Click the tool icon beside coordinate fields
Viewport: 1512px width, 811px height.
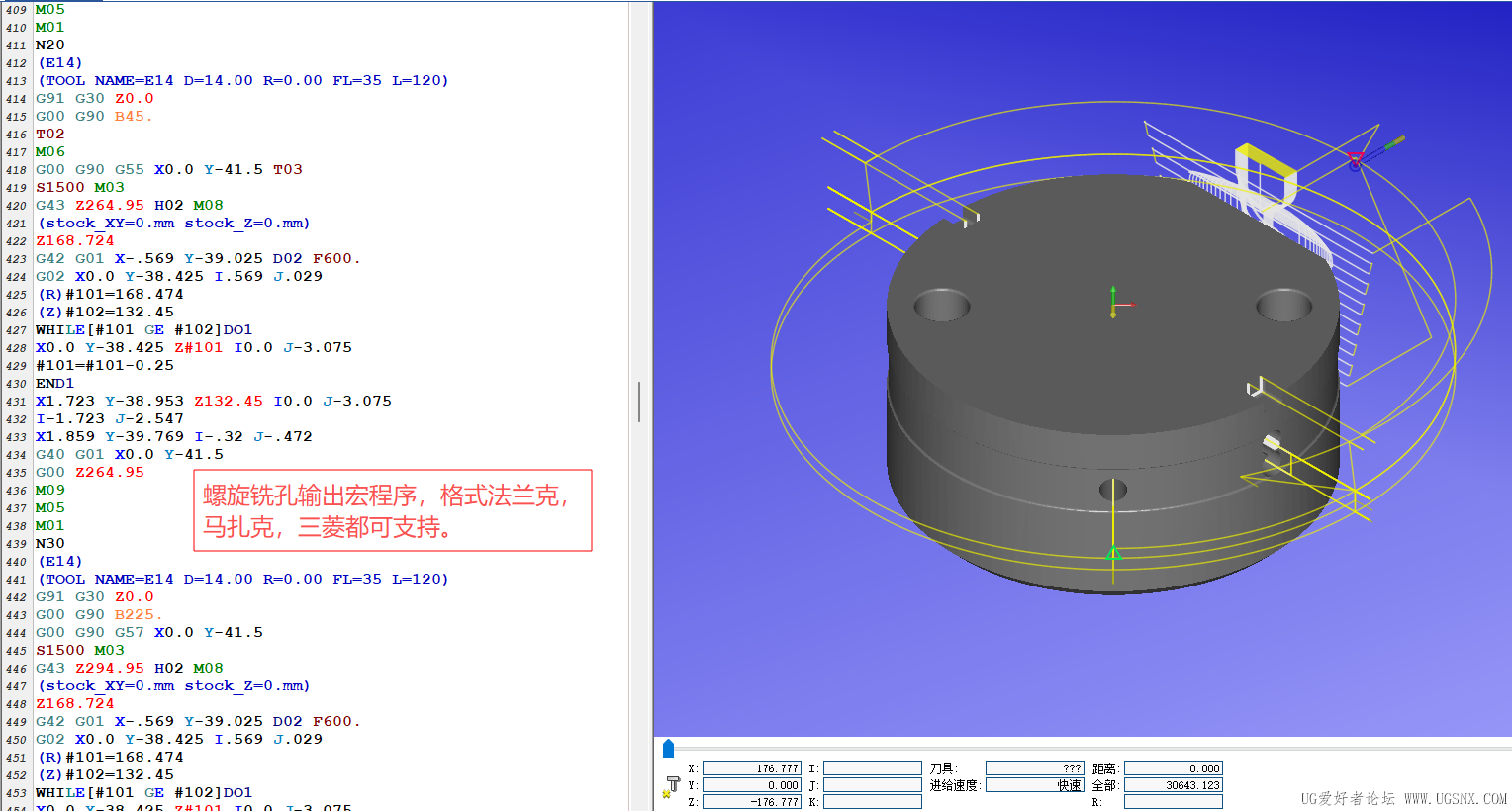672,786
